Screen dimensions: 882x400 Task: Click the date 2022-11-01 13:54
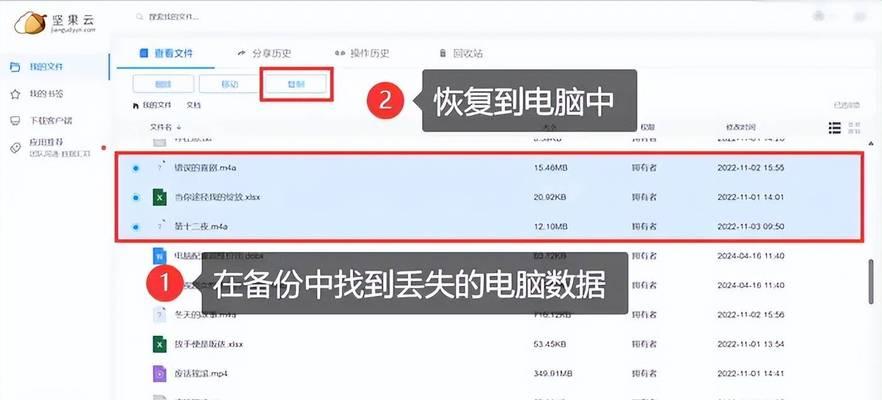pos(750,344)
